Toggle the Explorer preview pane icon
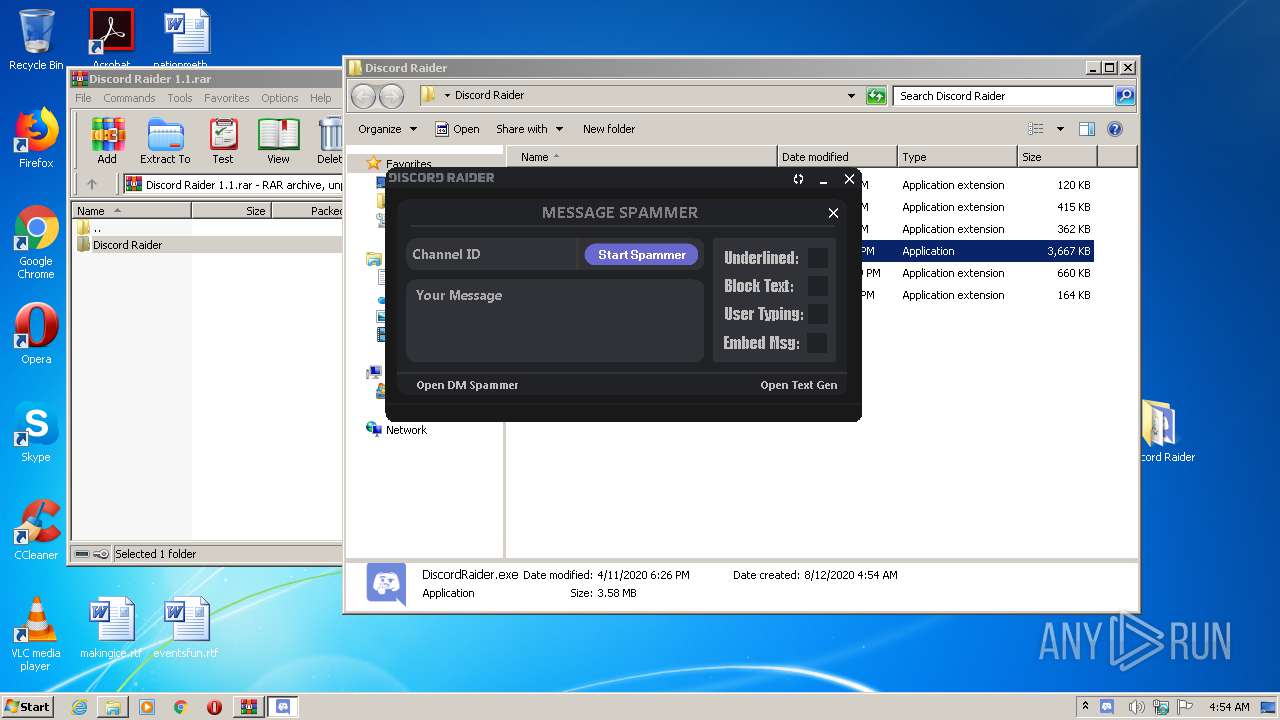Image resolution: width=1280 pixels, height=720 pixels. 1087,129
